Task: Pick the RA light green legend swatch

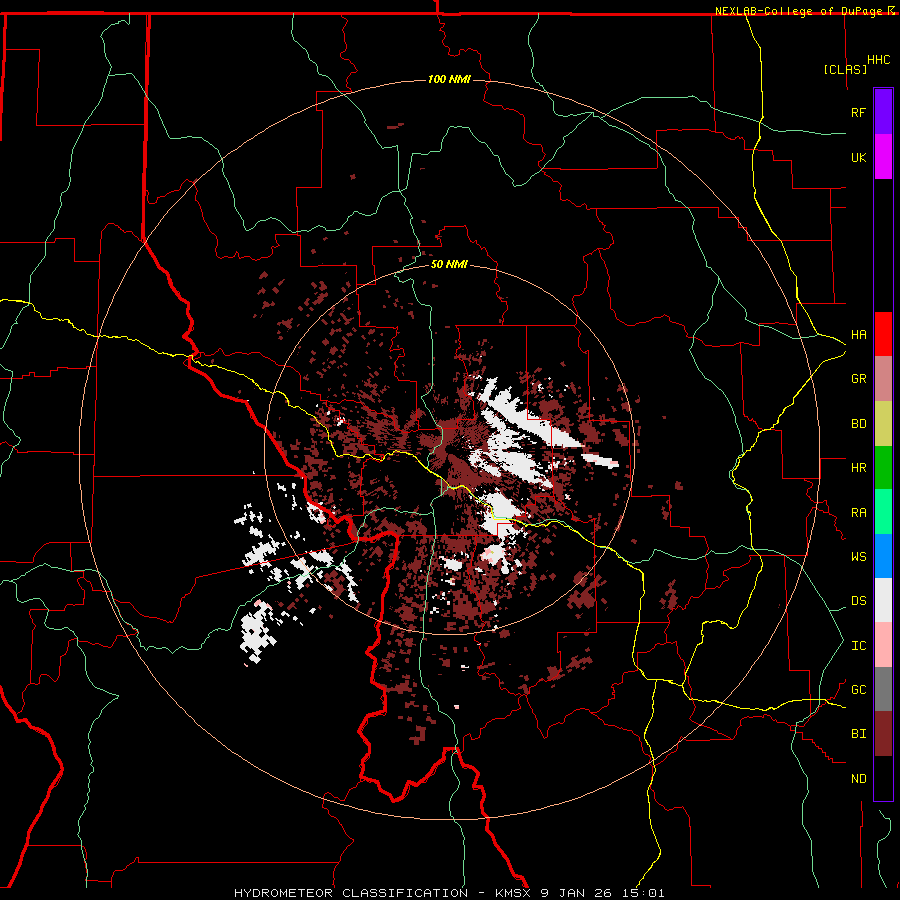Action: pyautogui.click(x=883, y=512)
